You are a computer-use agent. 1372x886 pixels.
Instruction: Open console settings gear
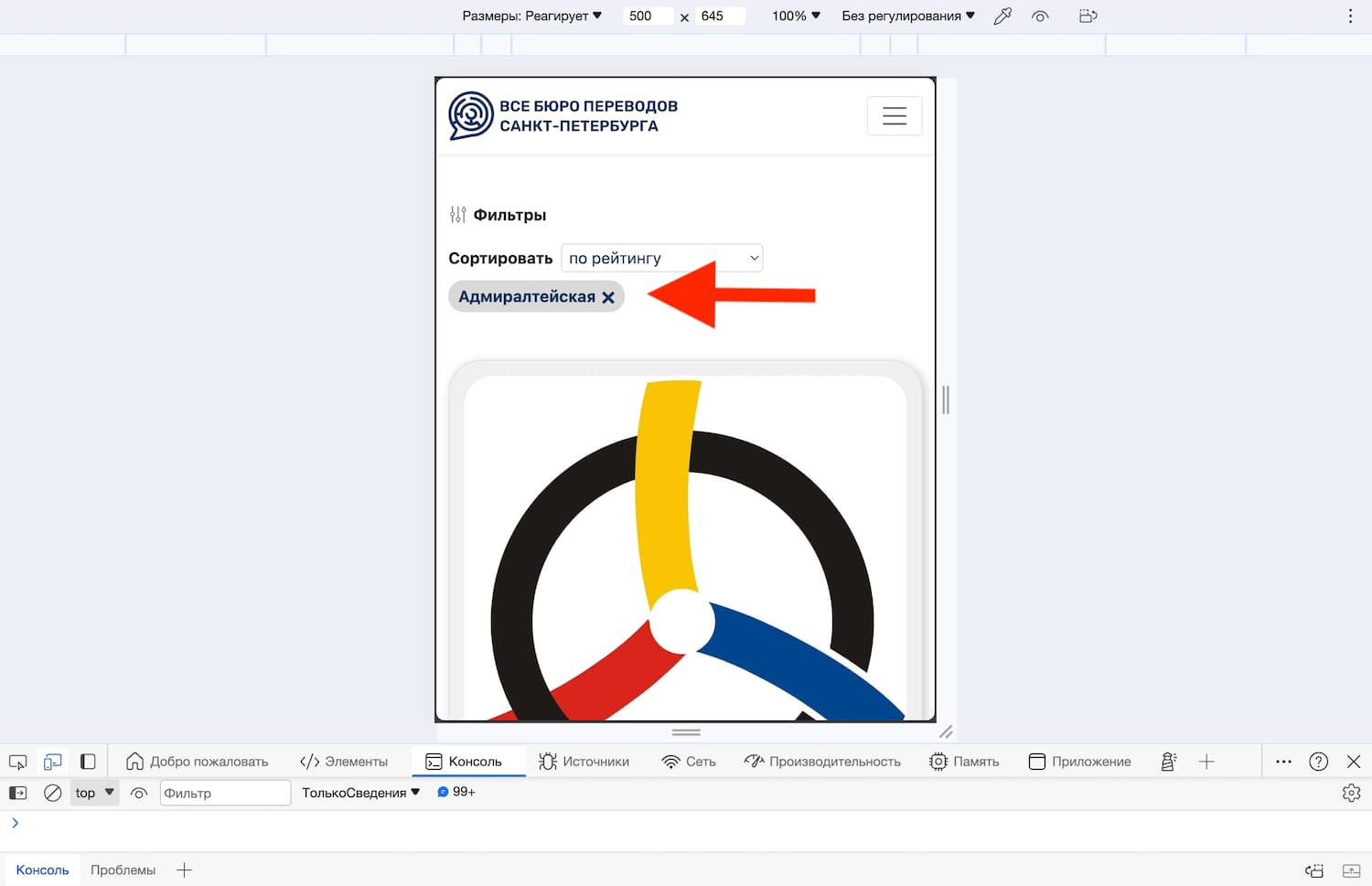coord(1351,793)
